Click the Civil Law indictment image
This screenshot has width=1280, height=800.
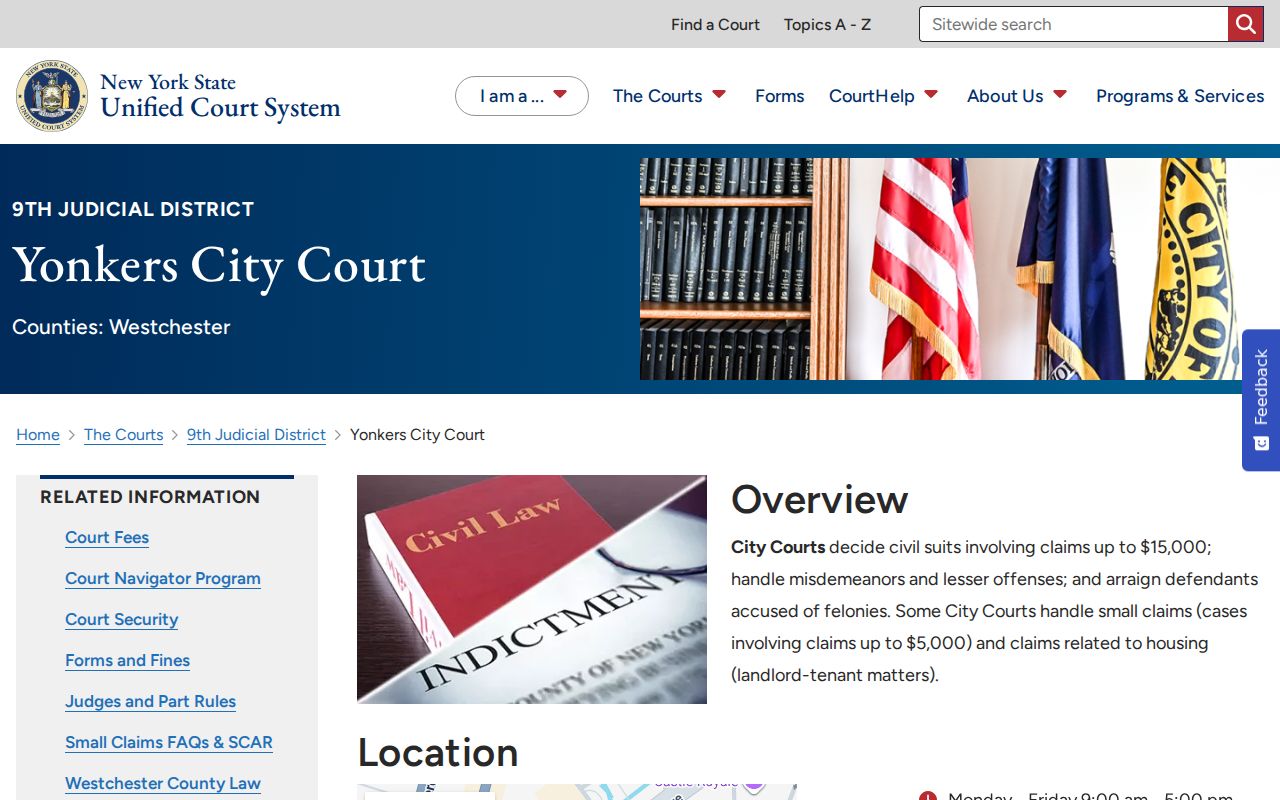pos(532,589)
